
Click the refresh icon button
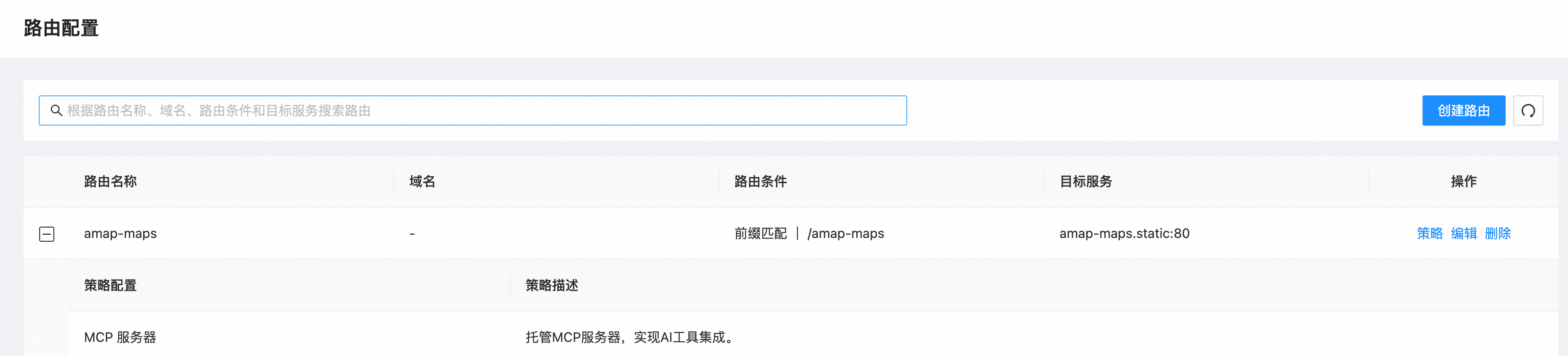click(x=1527, y=111)
